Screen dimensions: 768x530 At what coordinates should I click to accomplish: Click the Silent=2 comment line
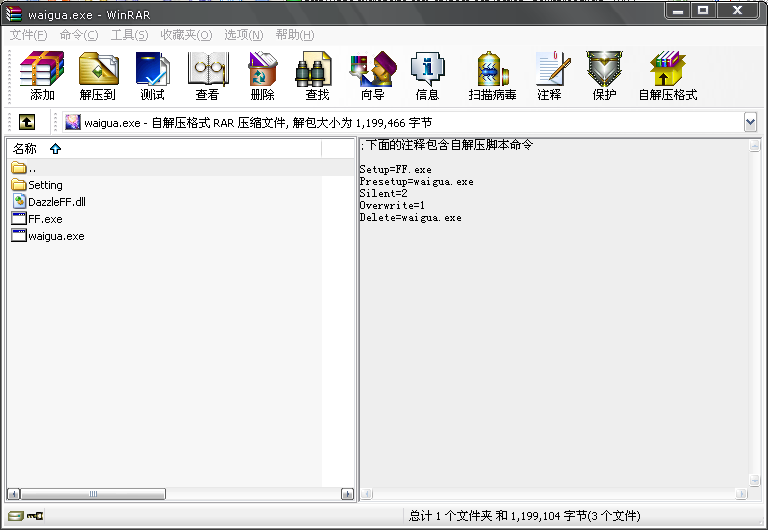point(384,193)
